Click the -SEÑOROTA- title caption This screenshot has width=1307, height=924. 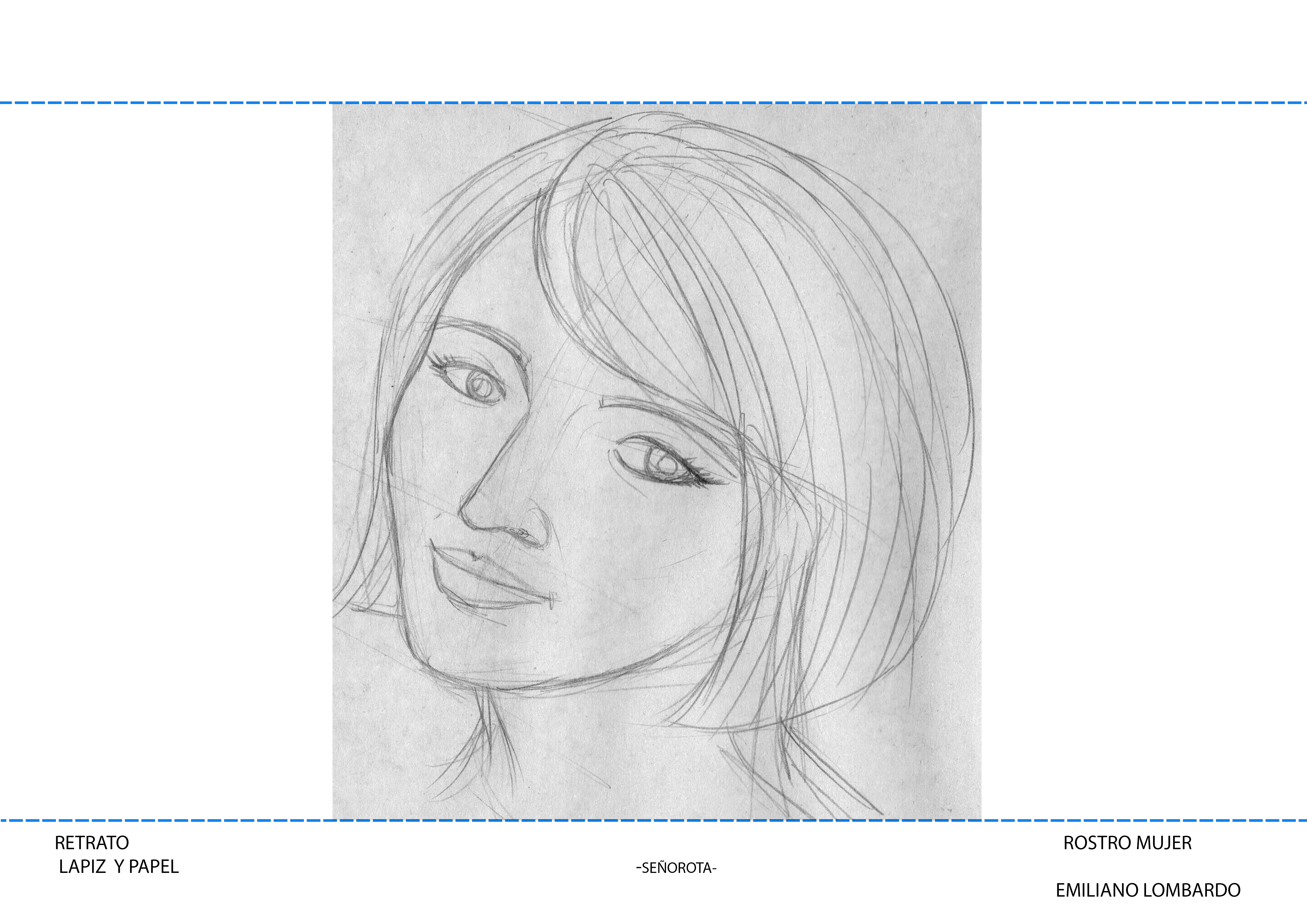(676, 868)
